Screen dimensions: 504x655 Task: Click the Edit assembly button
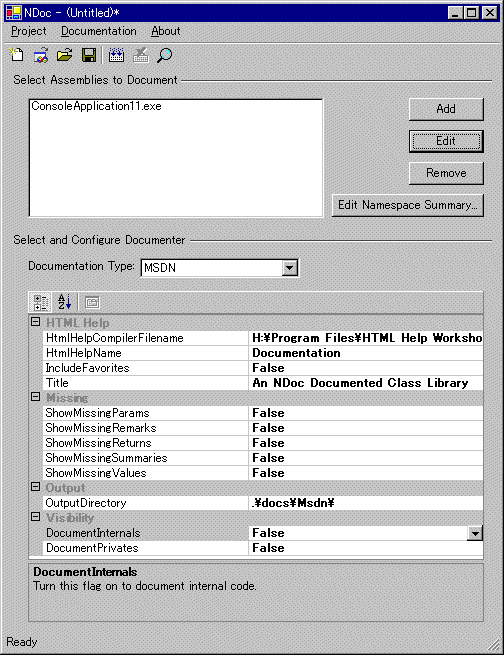pyautogui.click(x=446, y=141)
